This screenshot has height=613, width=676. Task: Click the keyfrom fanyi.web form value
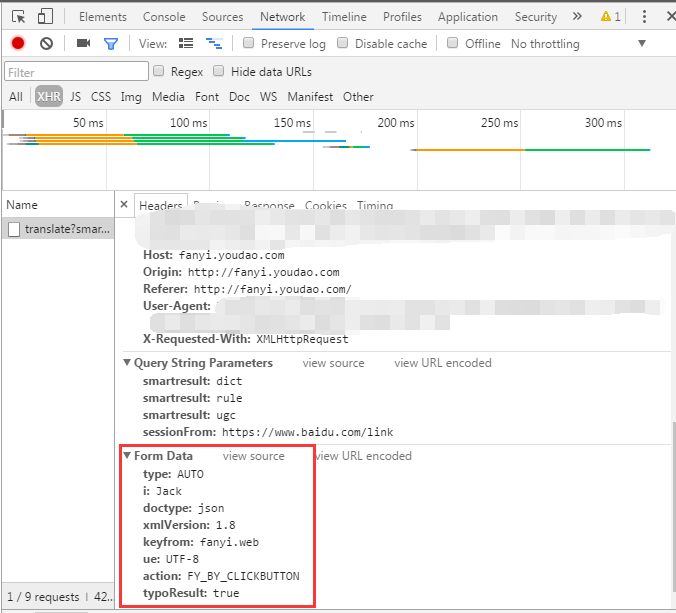tap(229, 542)
